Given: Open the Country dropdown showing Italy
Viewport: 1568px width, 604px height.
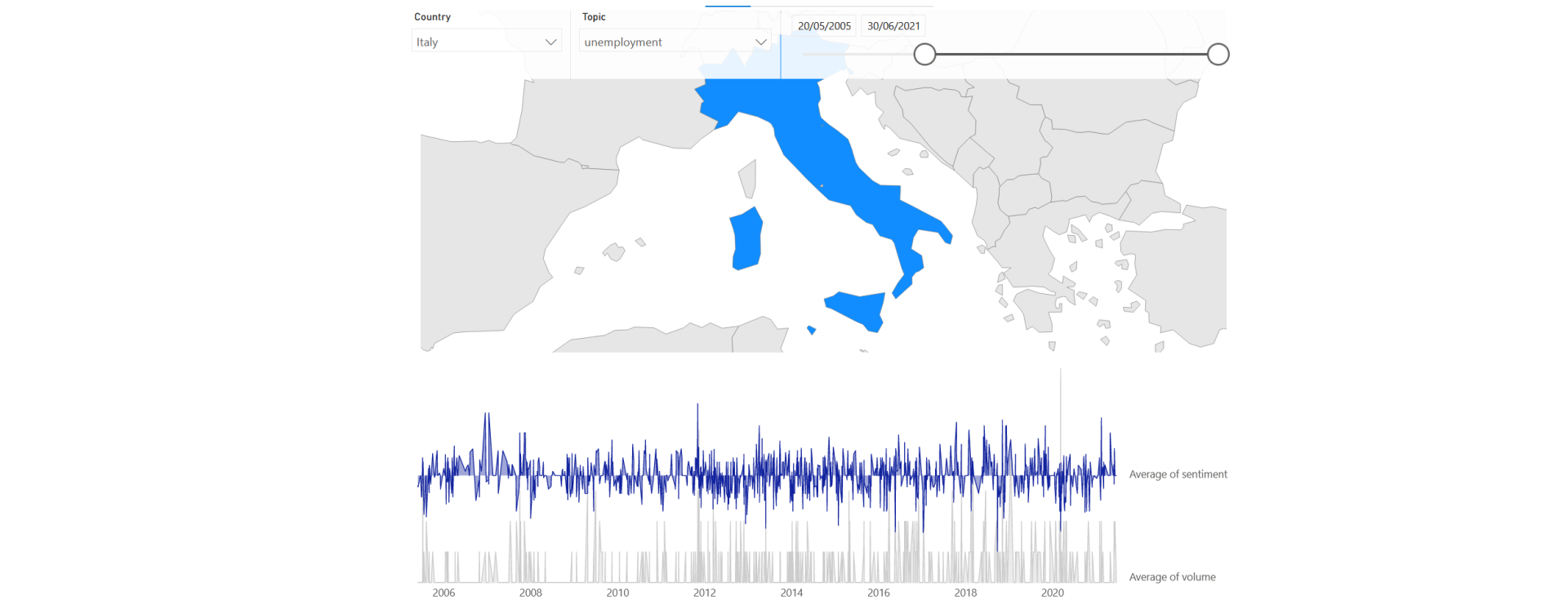Looking at the screenshot, I should pyautogui.click(x=487, y=42).
